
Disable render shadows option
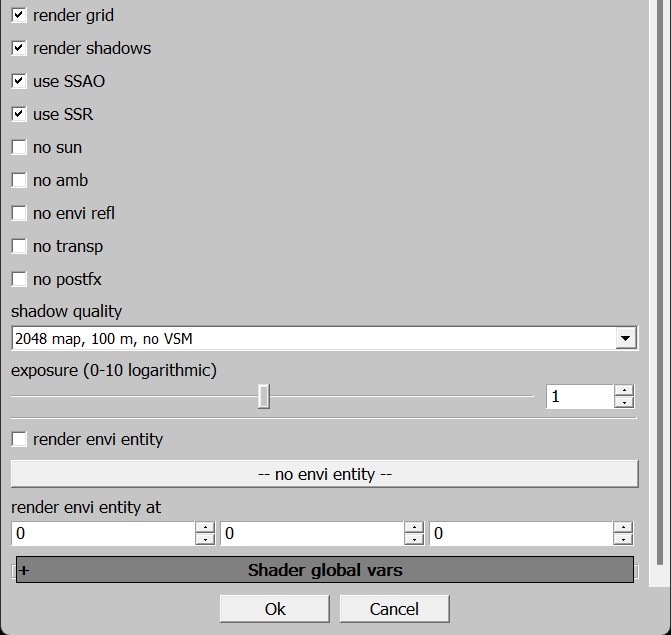(19, 48)
